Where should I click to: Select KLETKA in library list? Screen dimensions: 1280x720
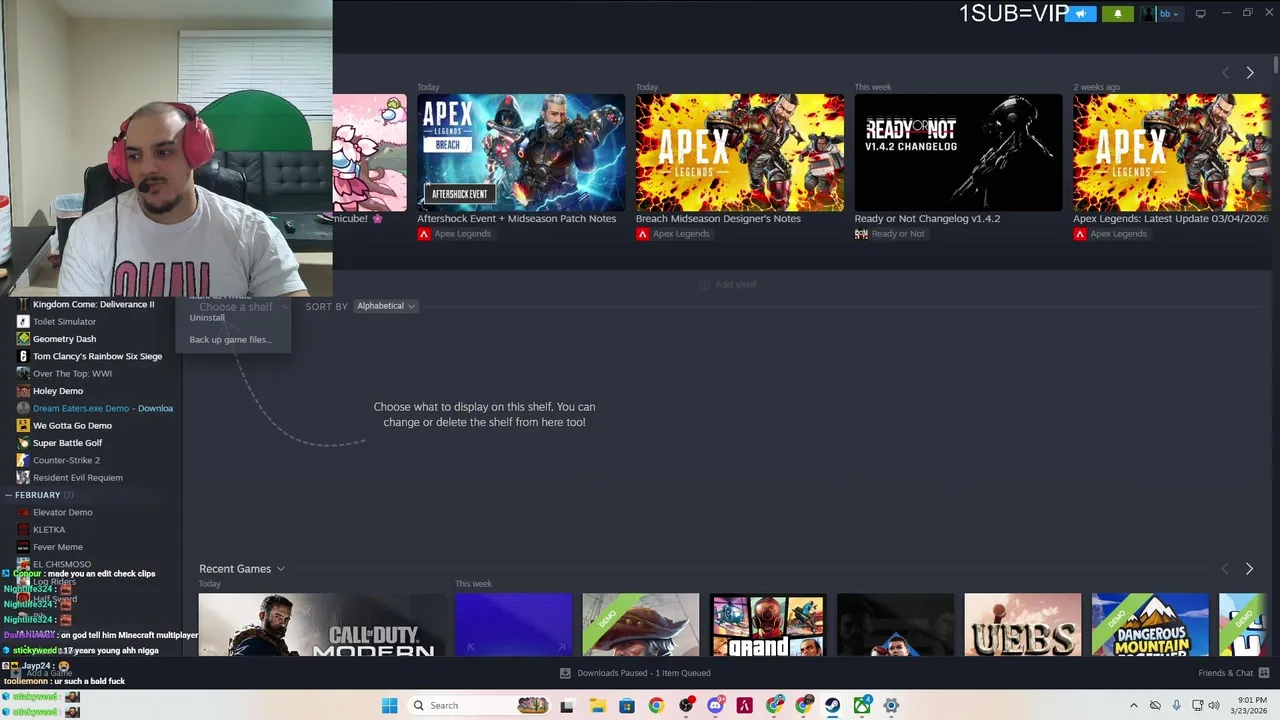pyautogui.click(x=49, y=530)
